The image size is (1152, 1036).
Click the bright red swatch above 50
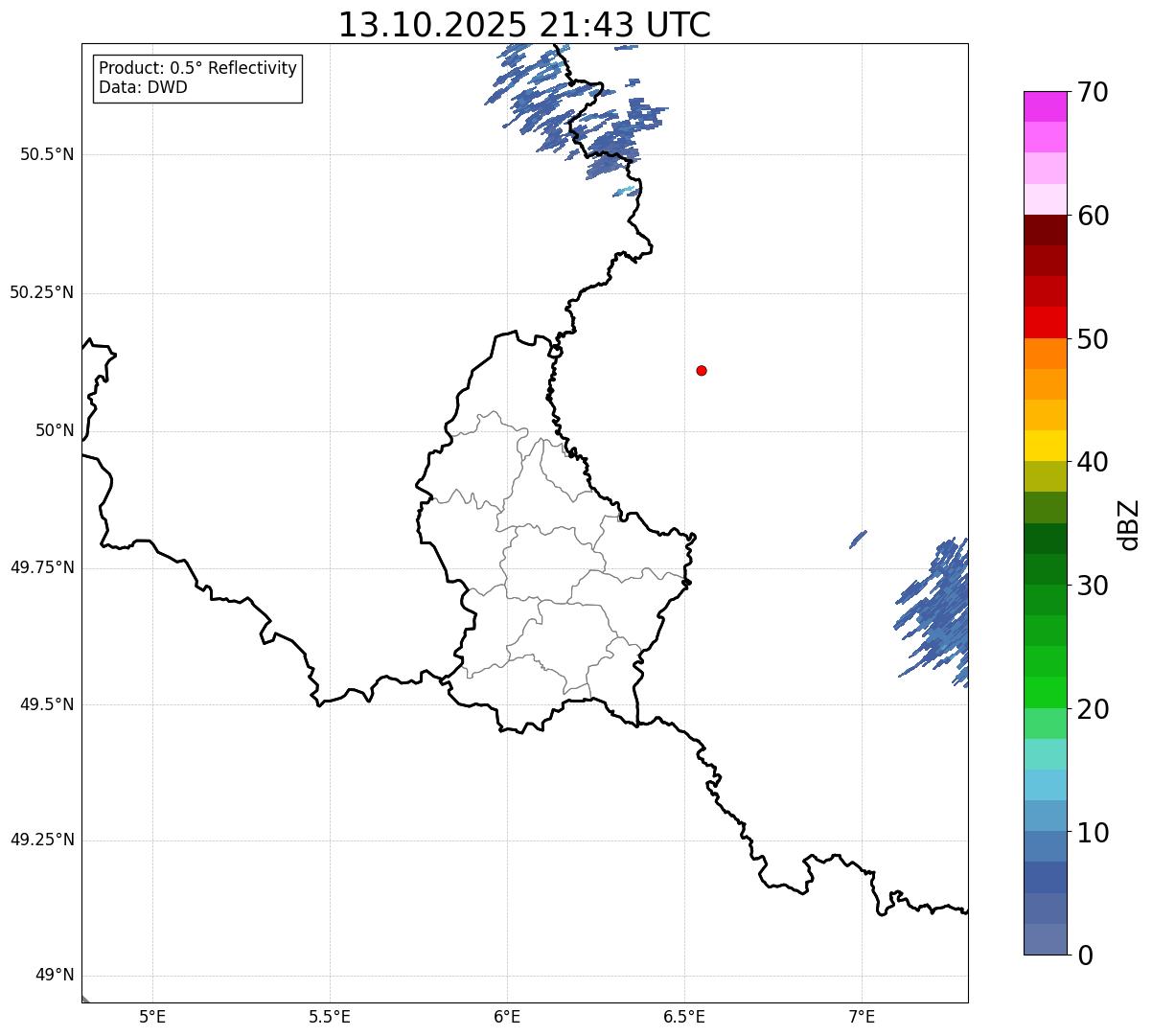1046,323
